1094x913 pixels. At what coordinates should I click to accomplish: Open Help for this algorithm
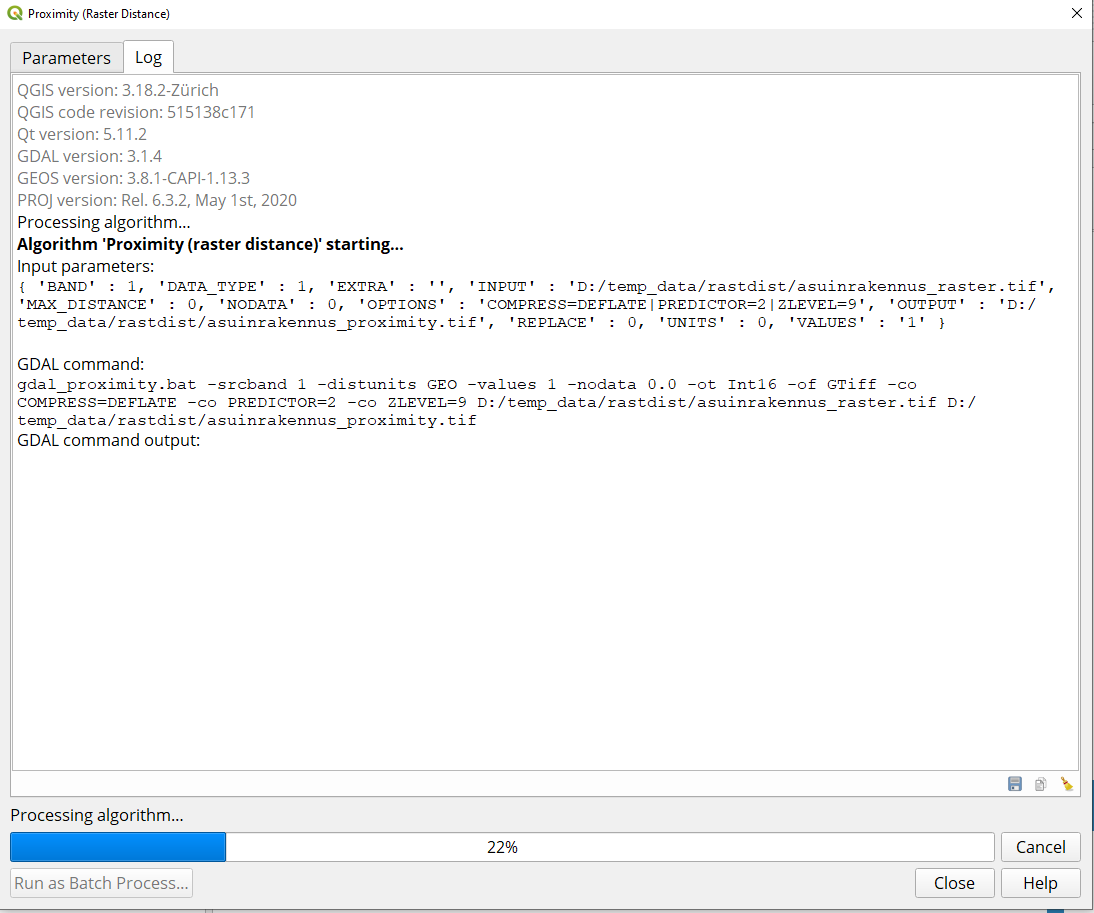click(x=1040, y=883)
